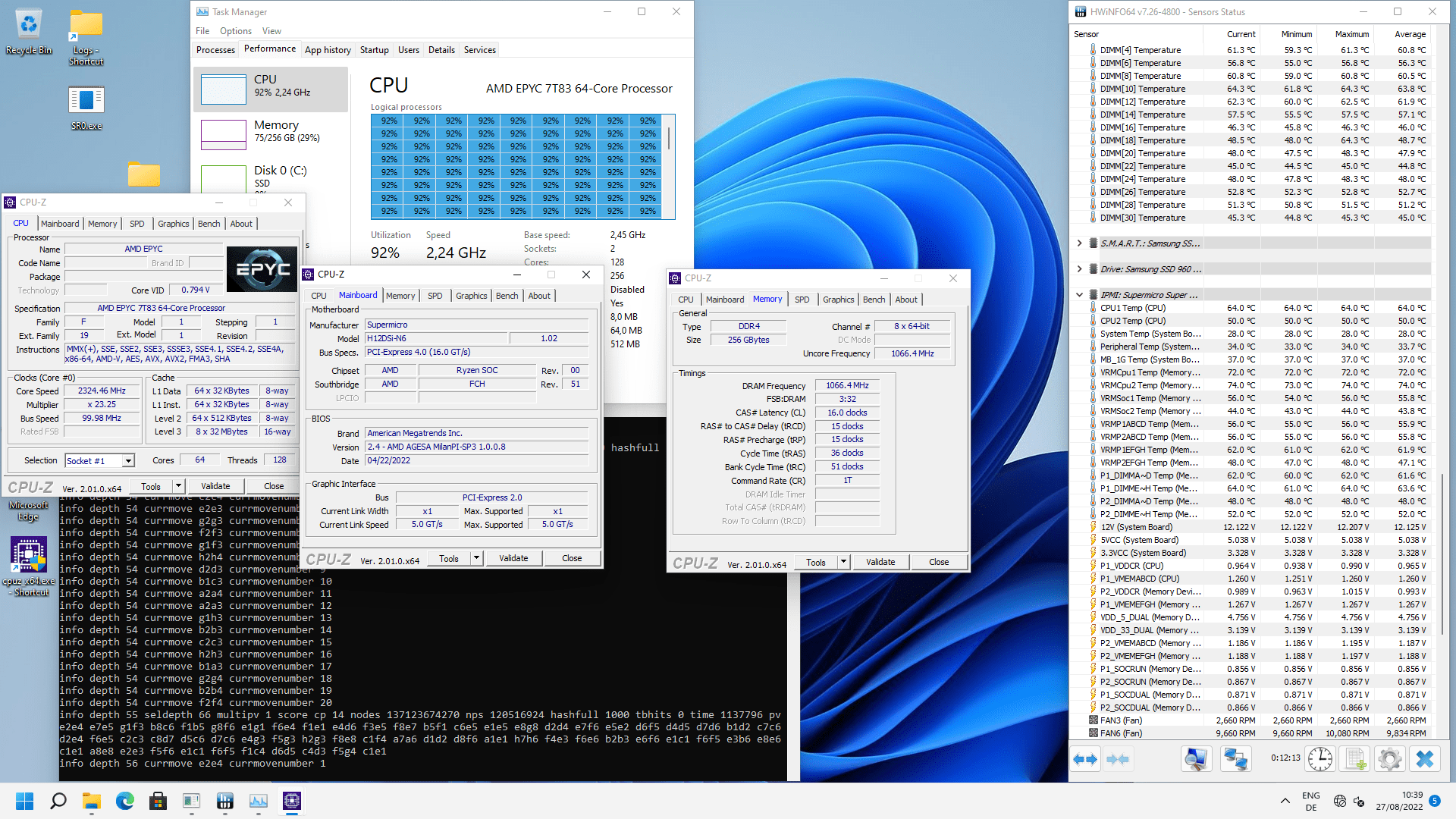The width and height of the screenshot is (1456, 819).
Task: Open Microsoft Store from taskbar
Action: point(158,801)
